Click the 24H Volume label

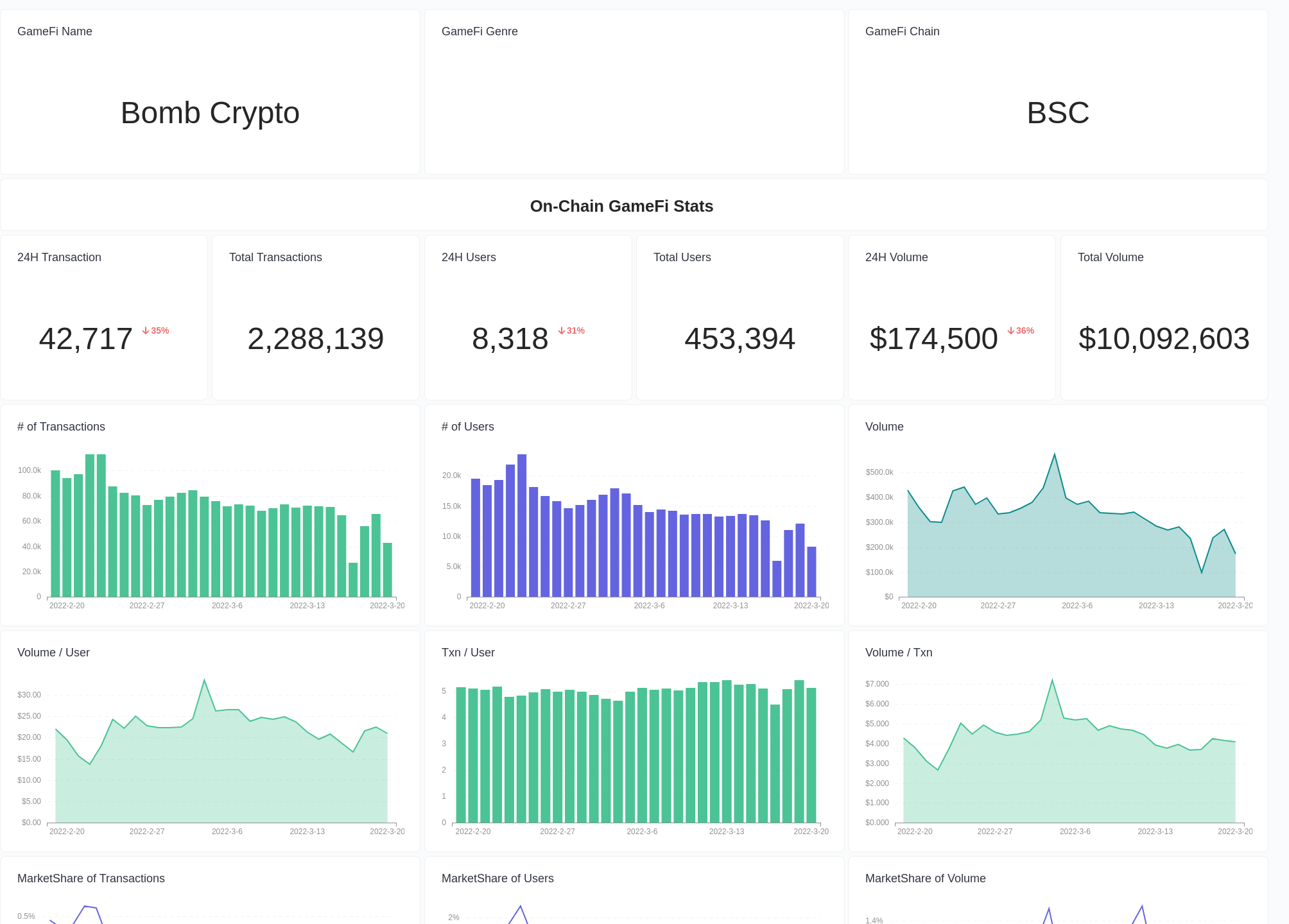pos(896,257)
